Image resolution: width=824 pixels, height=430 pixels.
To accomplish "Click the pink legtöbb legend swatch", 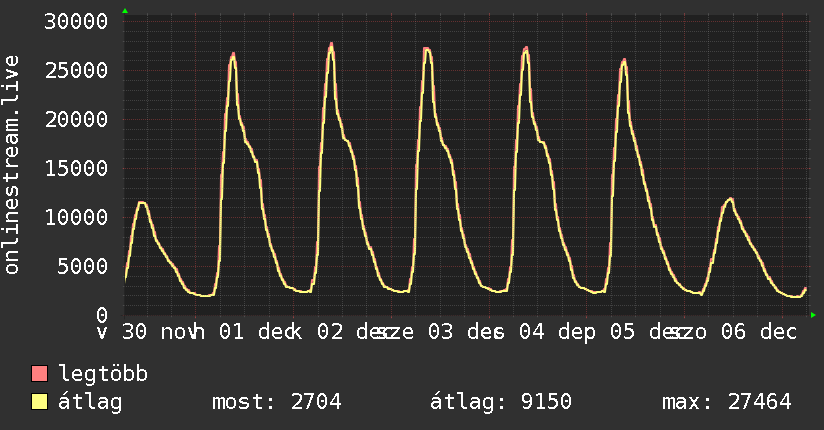I will point(39,373).
